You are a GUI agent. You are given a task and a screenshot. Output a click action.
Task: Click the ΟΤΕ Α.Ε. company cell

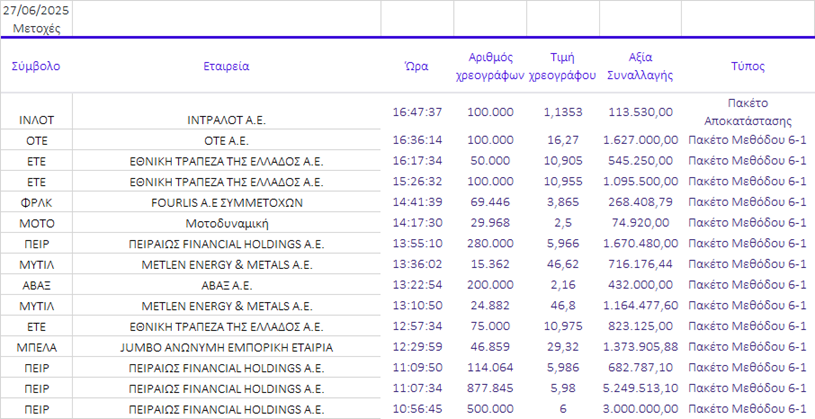[x=226, y=141]
